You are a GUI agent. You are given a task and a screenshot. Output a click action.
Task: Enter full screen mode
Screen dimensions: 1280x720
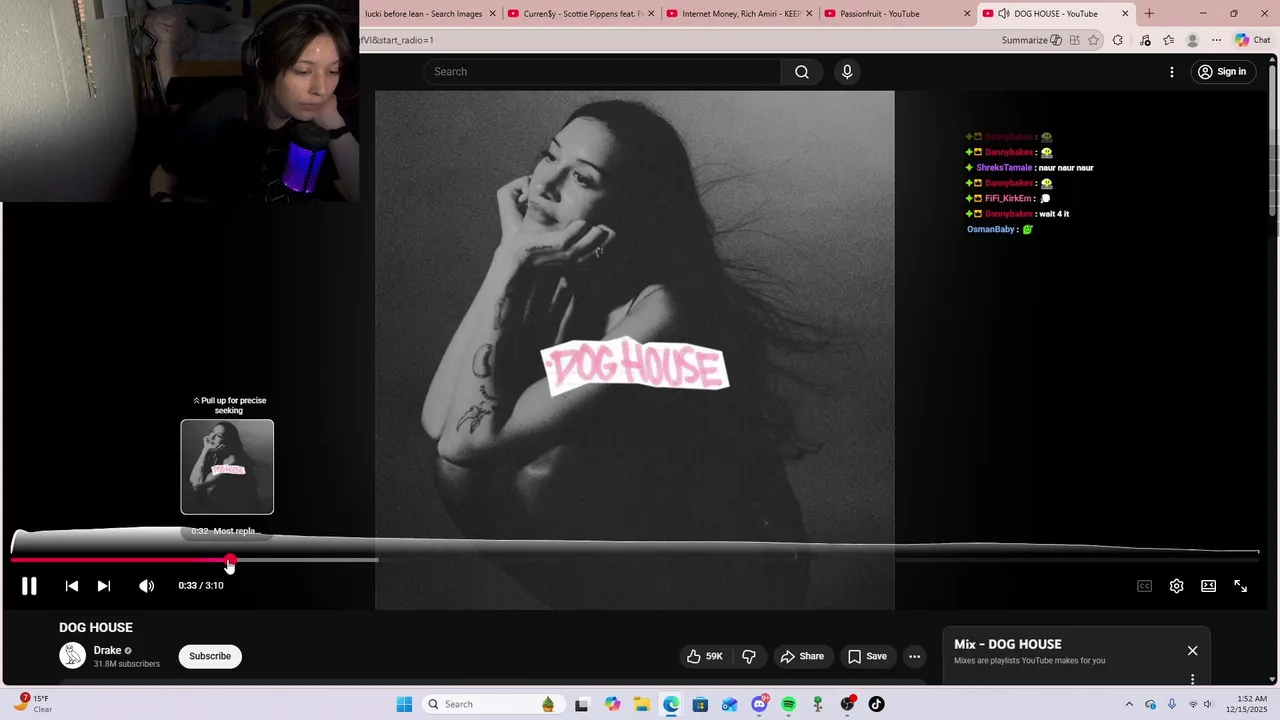(x=1241, y=586)
